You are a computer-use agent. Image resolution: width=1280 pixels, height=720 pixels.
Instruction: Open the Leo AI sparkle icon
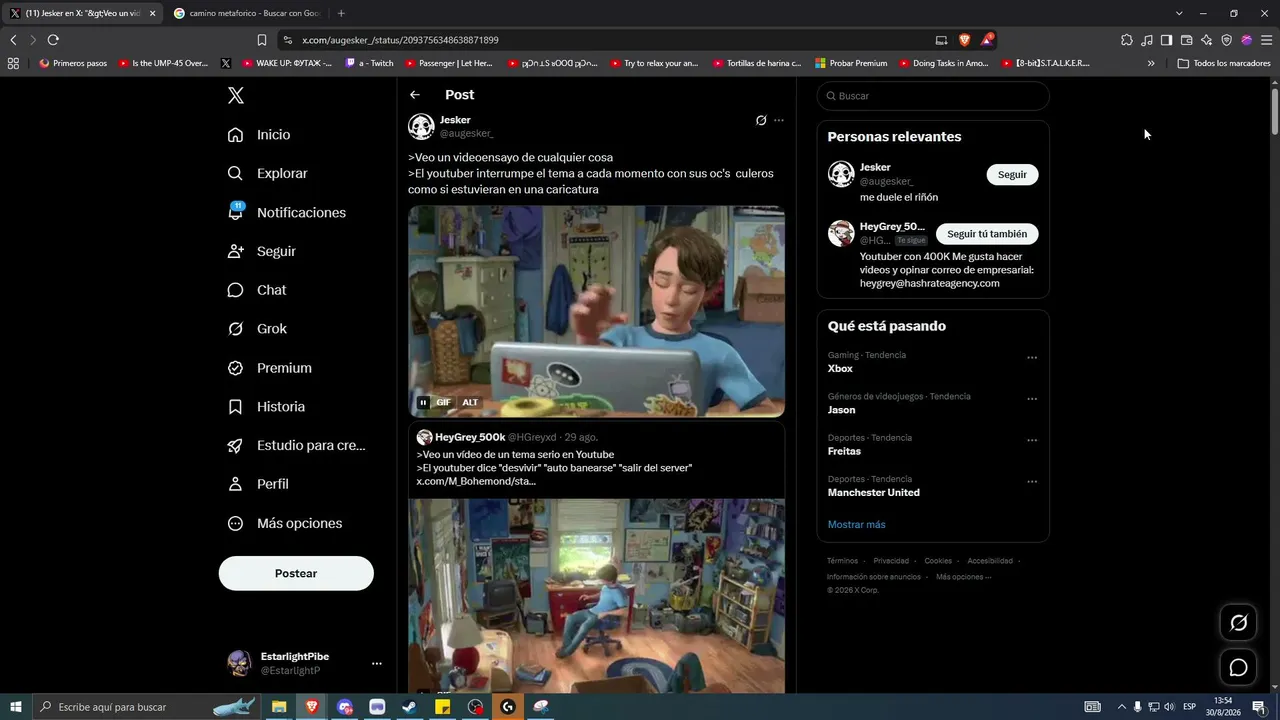click(x=1207, y=40)
